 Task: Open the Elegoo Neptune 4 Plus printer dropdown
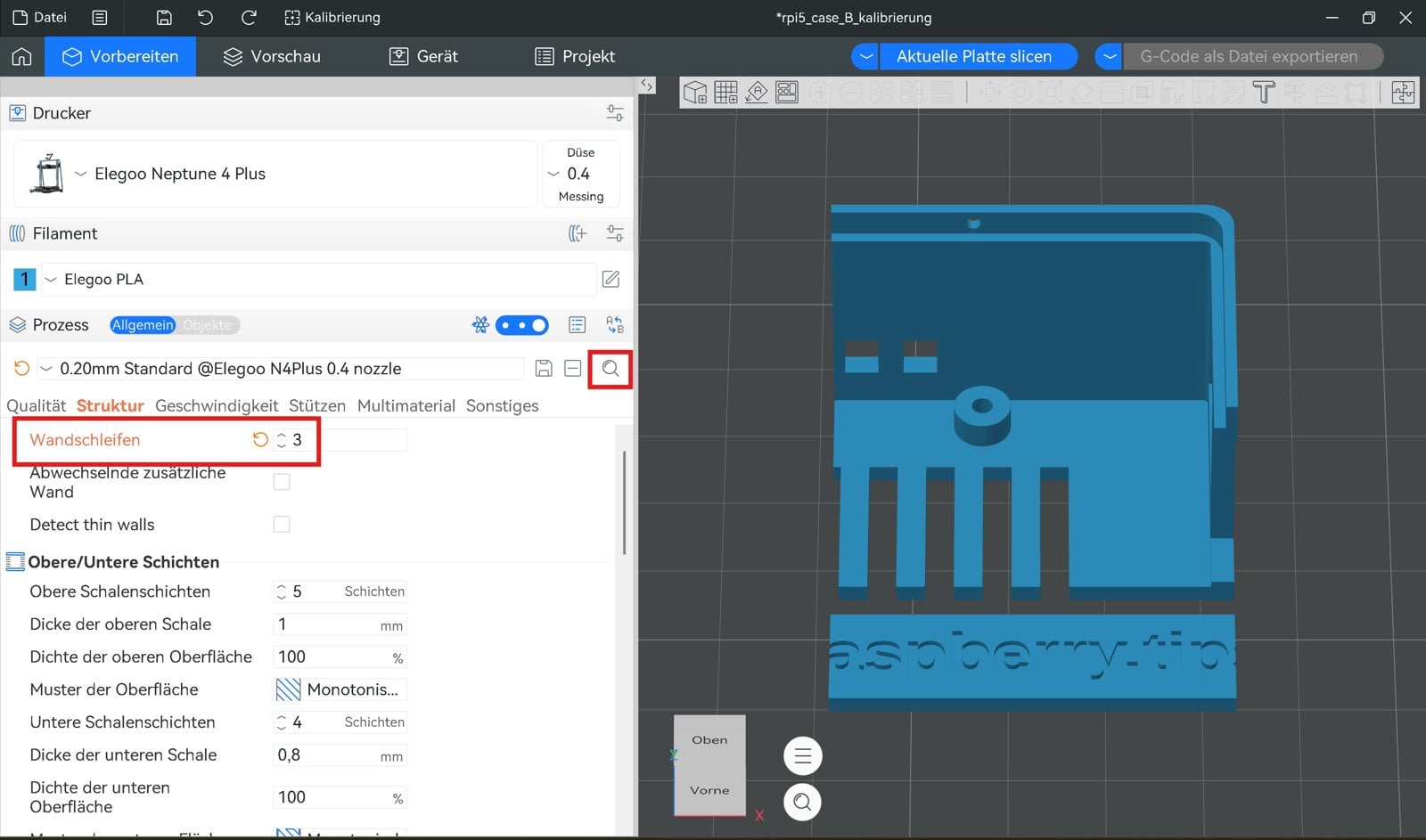pos(276,174)
